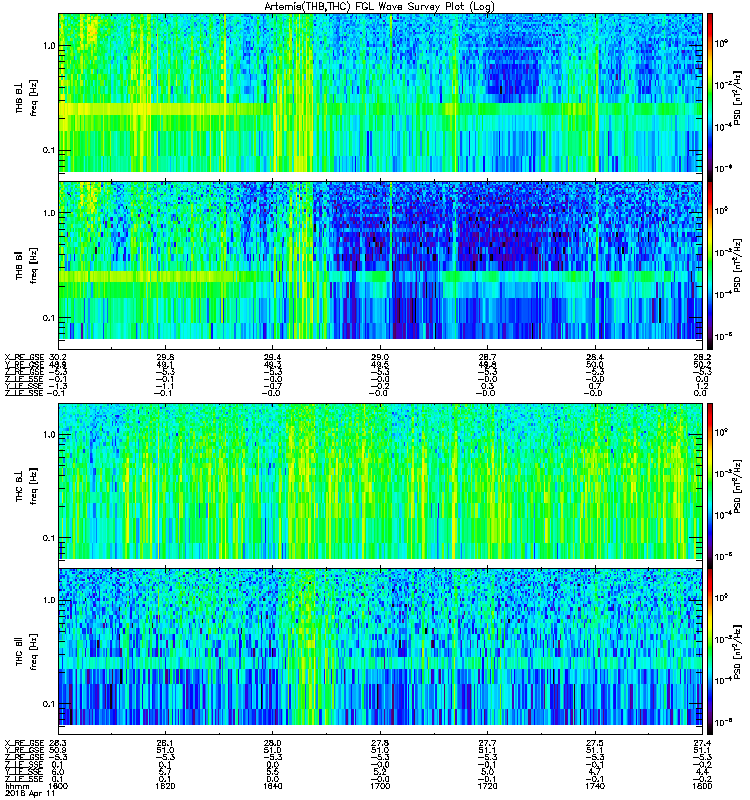Click the THB B-parallel freq [Hz] axis label
Image resolution: width=750 pixels, height=800 pixels.
coord(33,265)
